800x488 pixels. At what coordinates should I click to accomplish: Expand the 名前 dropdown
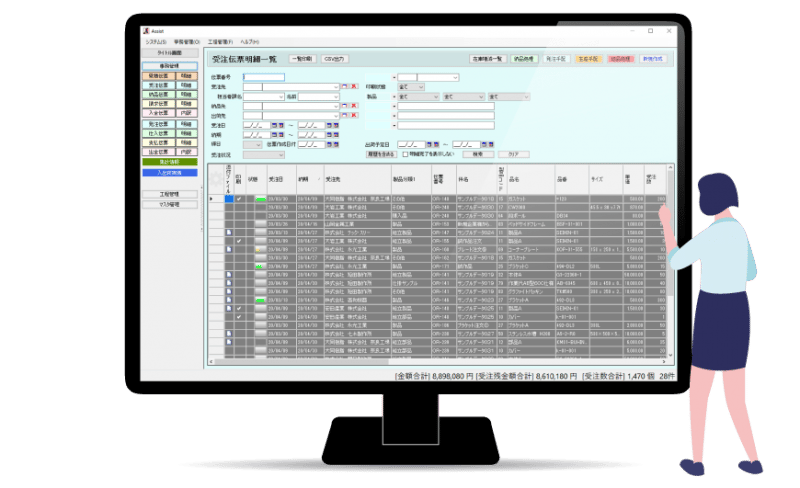tap(336, 96)
